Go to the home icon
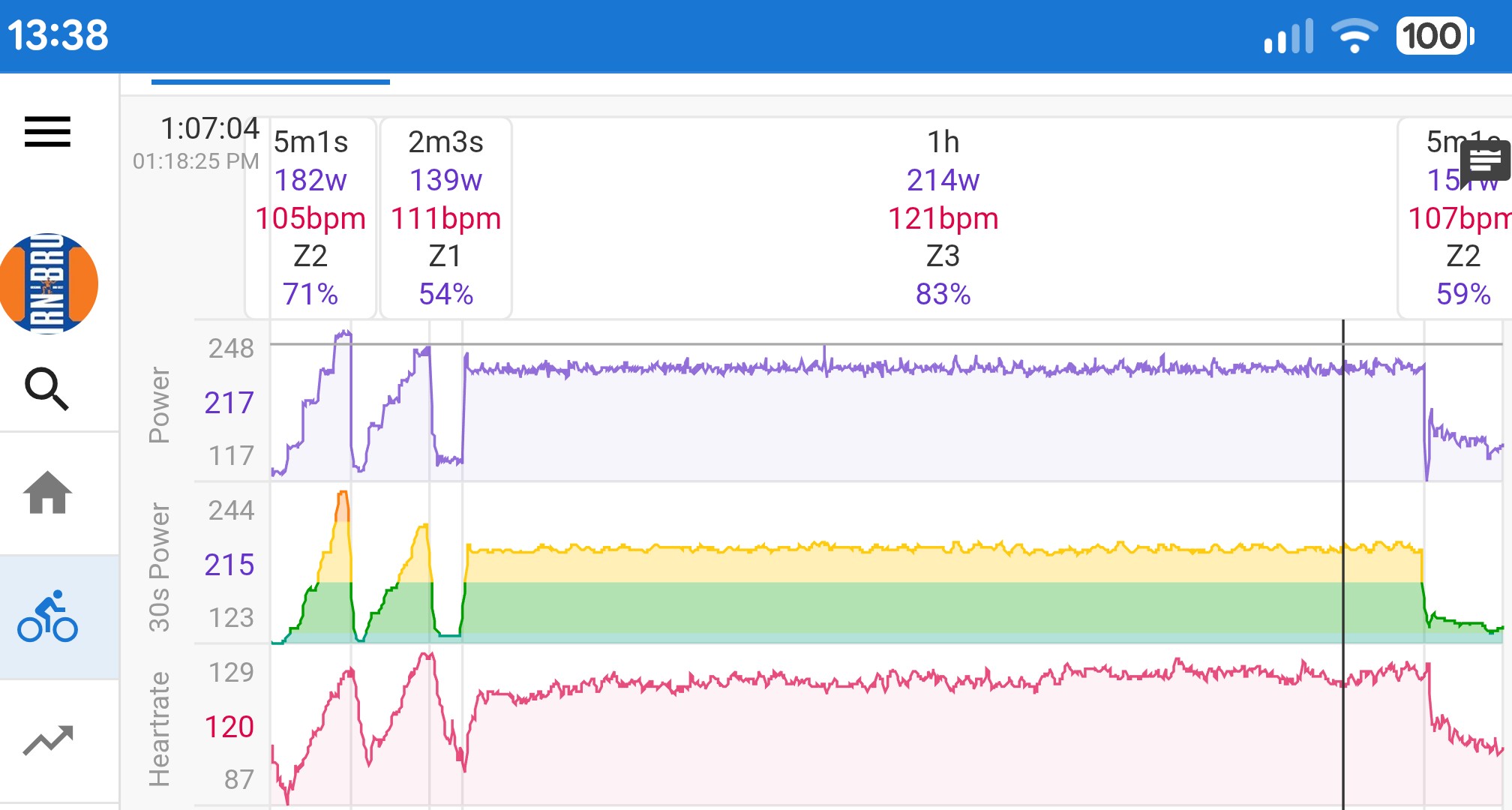 (x=47, y=493)
